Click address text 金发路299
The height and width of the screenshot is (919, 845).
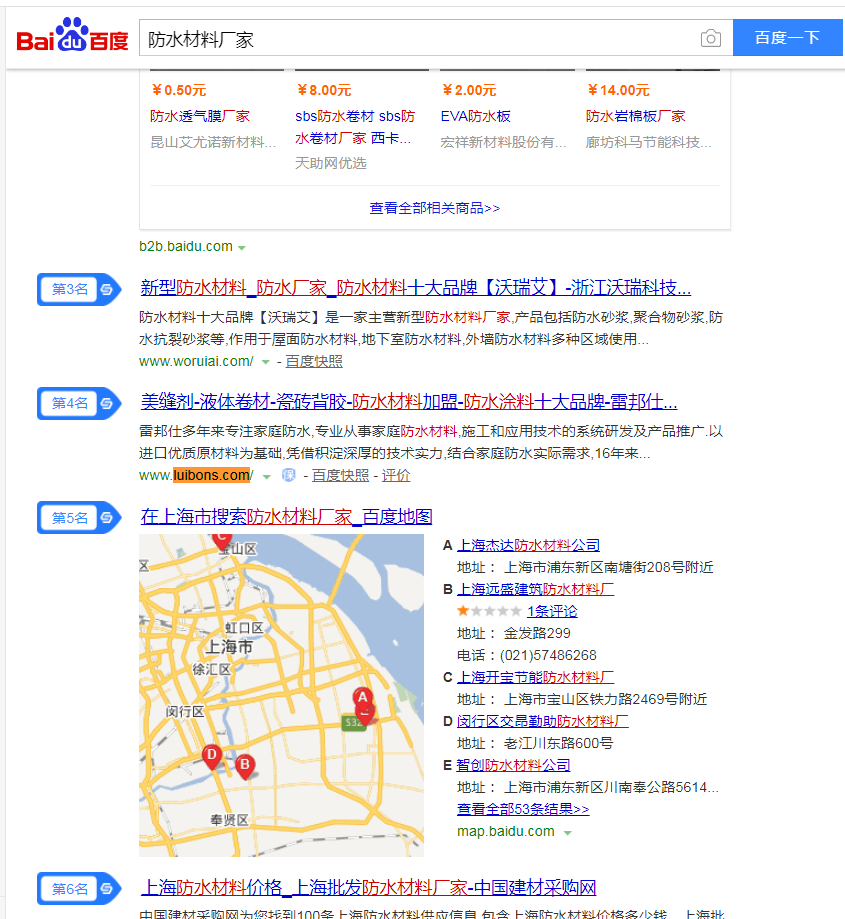537,633
